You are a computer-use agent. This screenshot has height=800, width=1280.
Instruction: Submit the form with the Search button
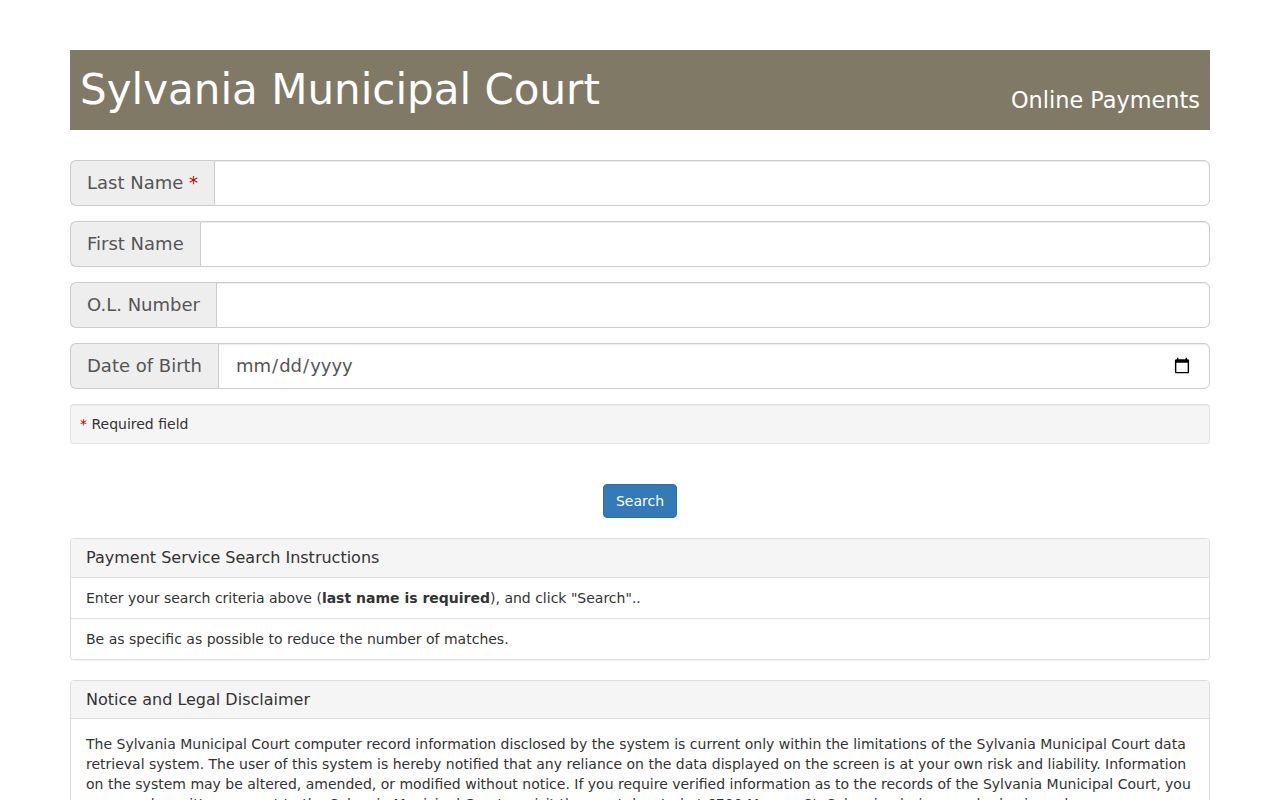[x=640, y=501]
